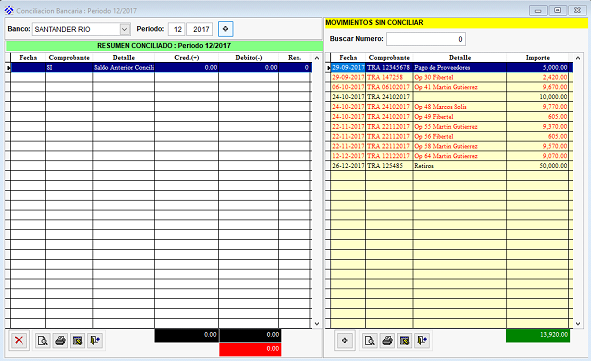Click exit door icon in left toolbar
The width and height of the screenshot is (592, 361).
95,341
